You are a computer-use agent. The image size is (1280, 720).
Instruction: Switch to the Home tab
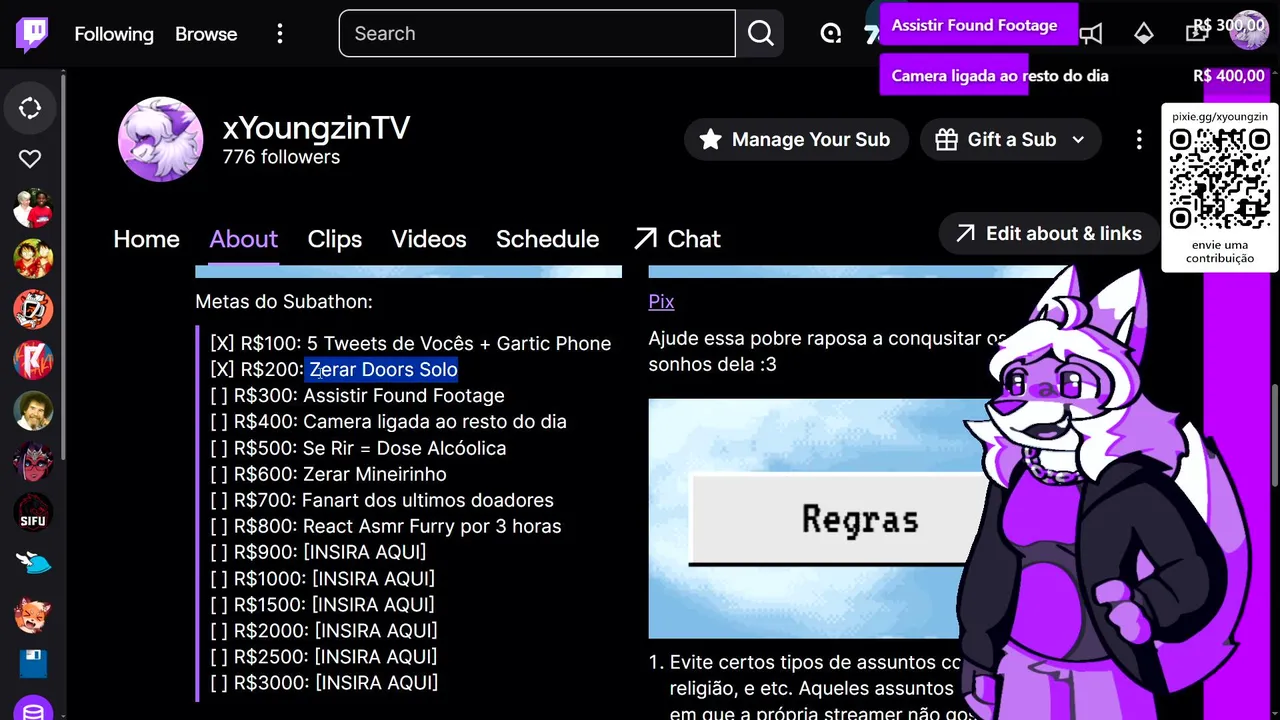[x=146, y=239]
